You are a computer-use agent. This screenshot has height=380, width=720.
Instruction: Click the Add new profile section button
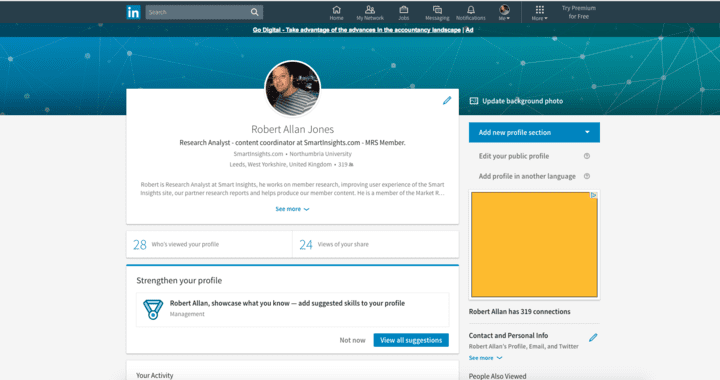point(534,132)
